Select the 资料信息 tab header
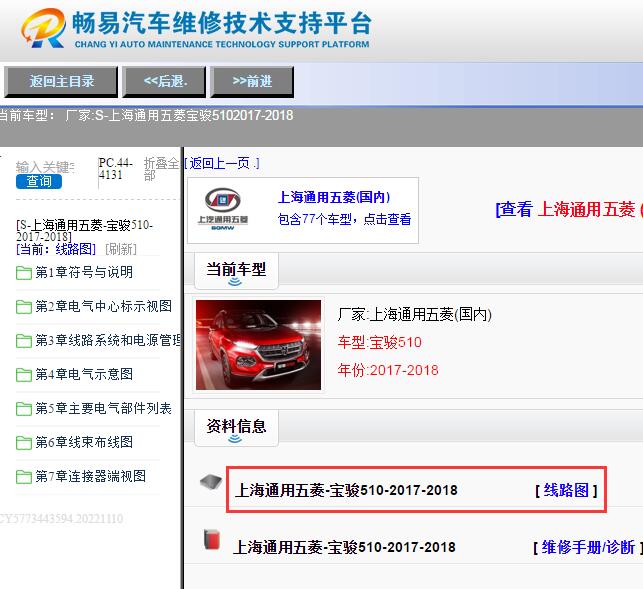The image size is (643, 589). (x=236, y=428)
